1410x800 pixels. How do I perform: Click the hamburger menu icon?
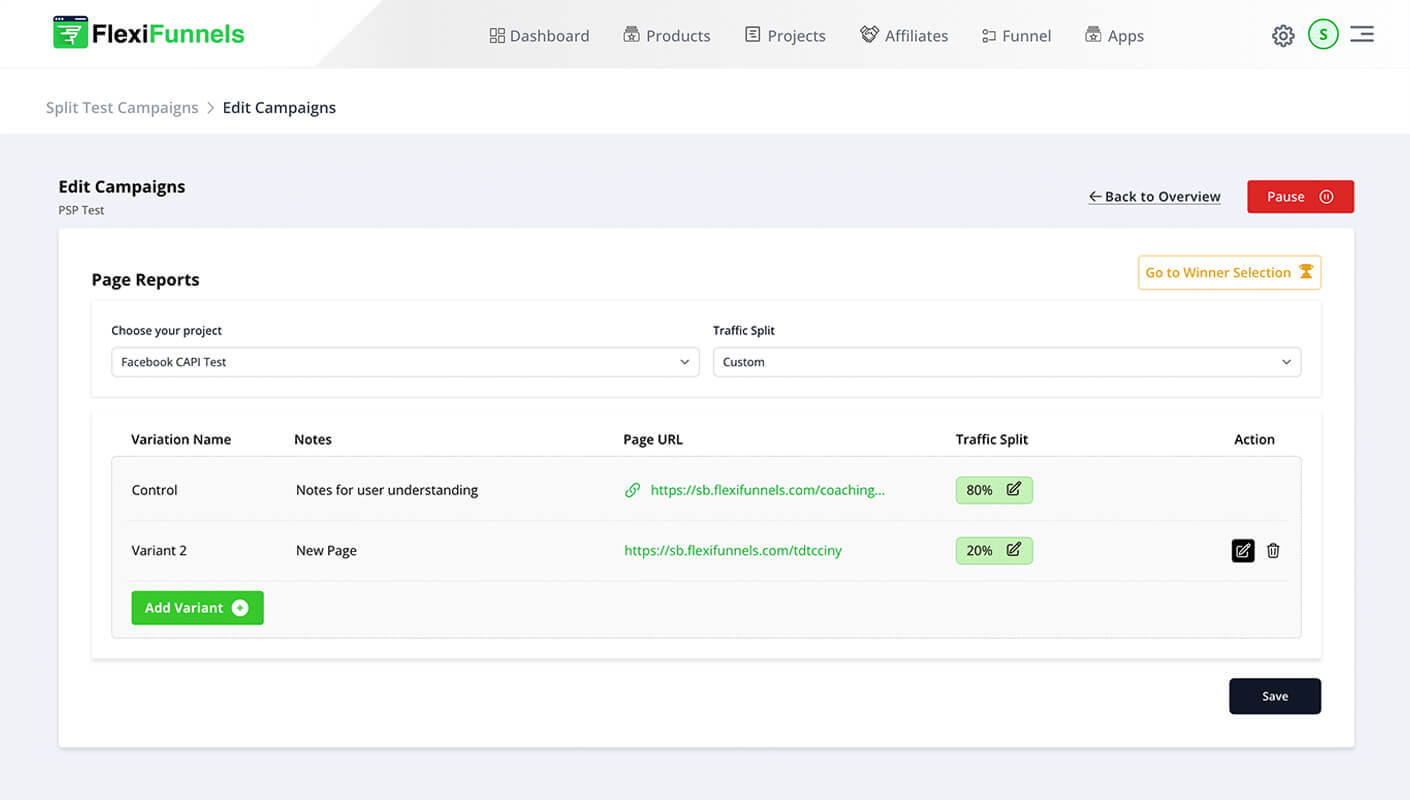[1362, 33]
